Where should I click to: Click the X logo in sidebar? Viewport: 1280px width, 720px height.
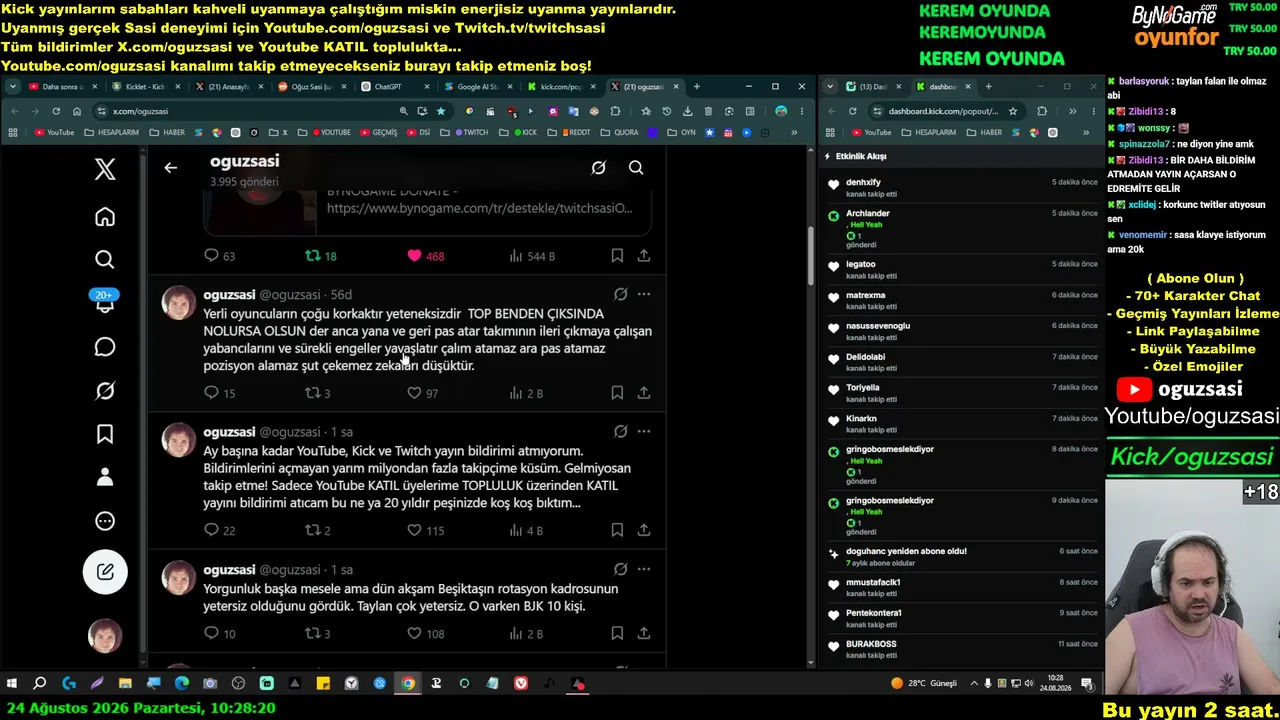[105, 170]
